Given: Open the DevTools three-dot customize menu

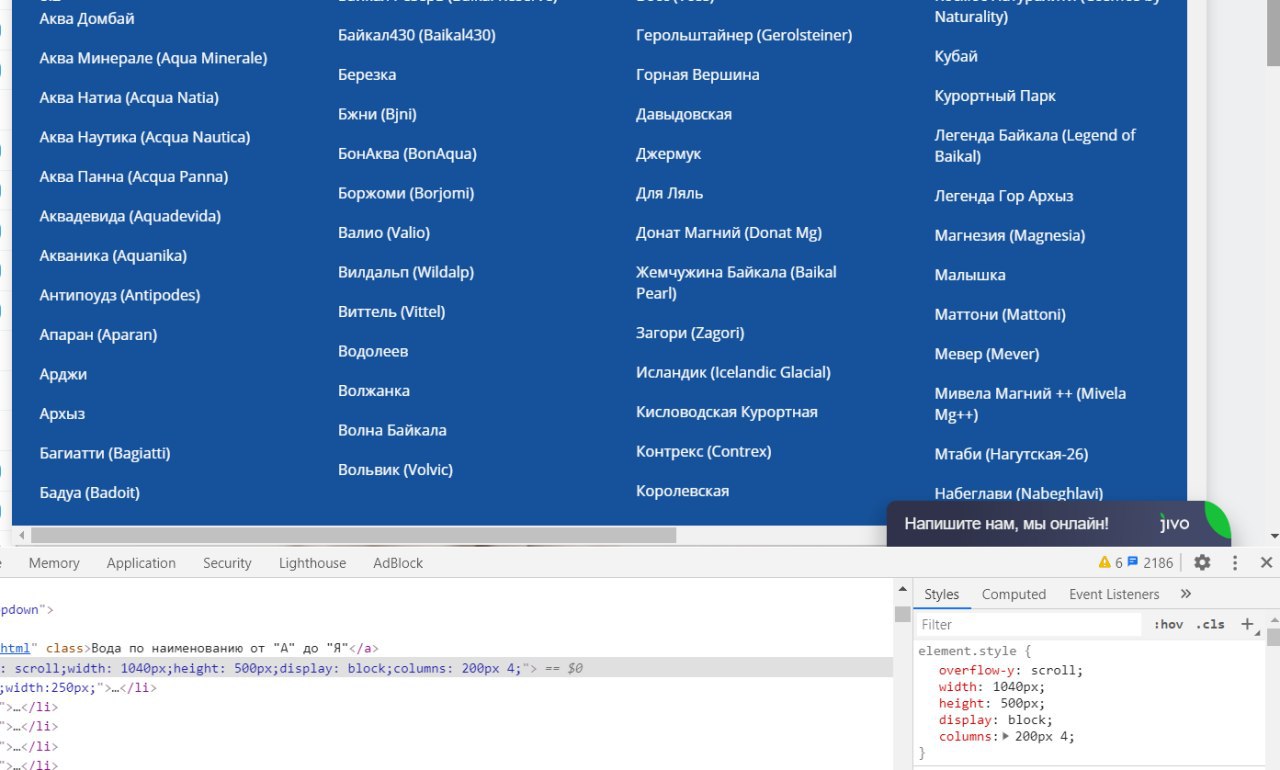Looking at the screenshot, I should click(x=1235, y=563).
